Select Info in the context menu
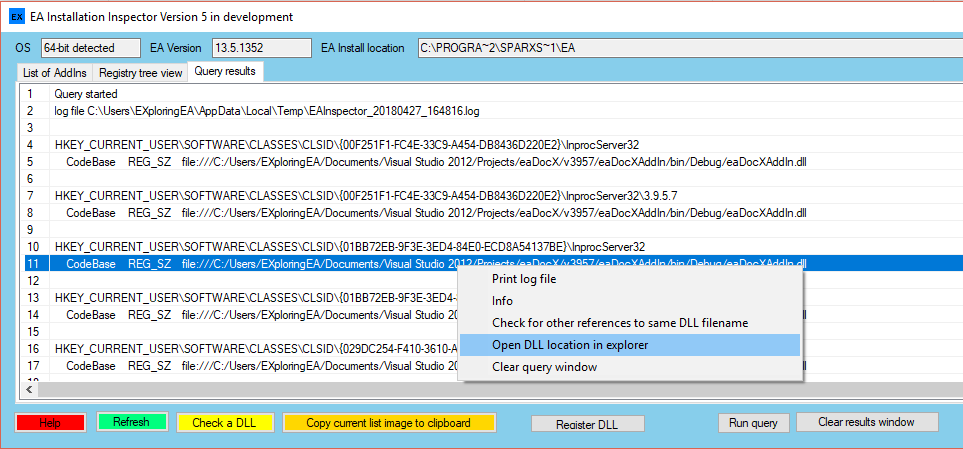This screenshot has height=449, width=963. [x=502, y=301]
